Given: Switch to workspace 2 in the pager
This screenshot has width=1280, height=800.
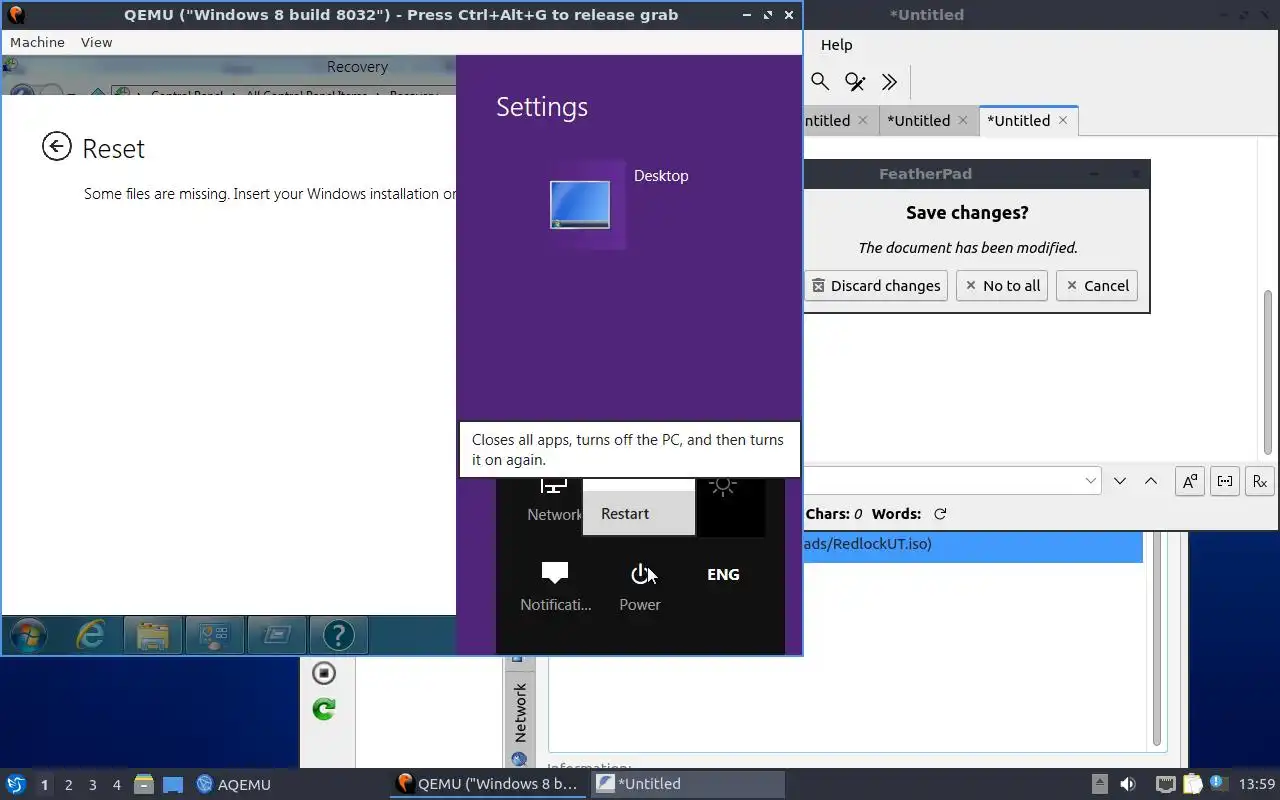Looking at the screenshot, I should (x=68, y=785).
